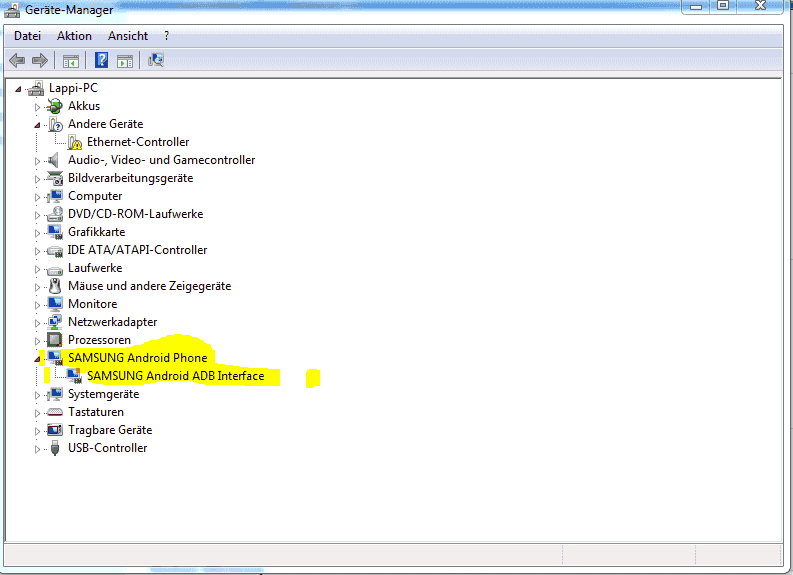Click the Scan for hardware changes icon

coord(156,60)
